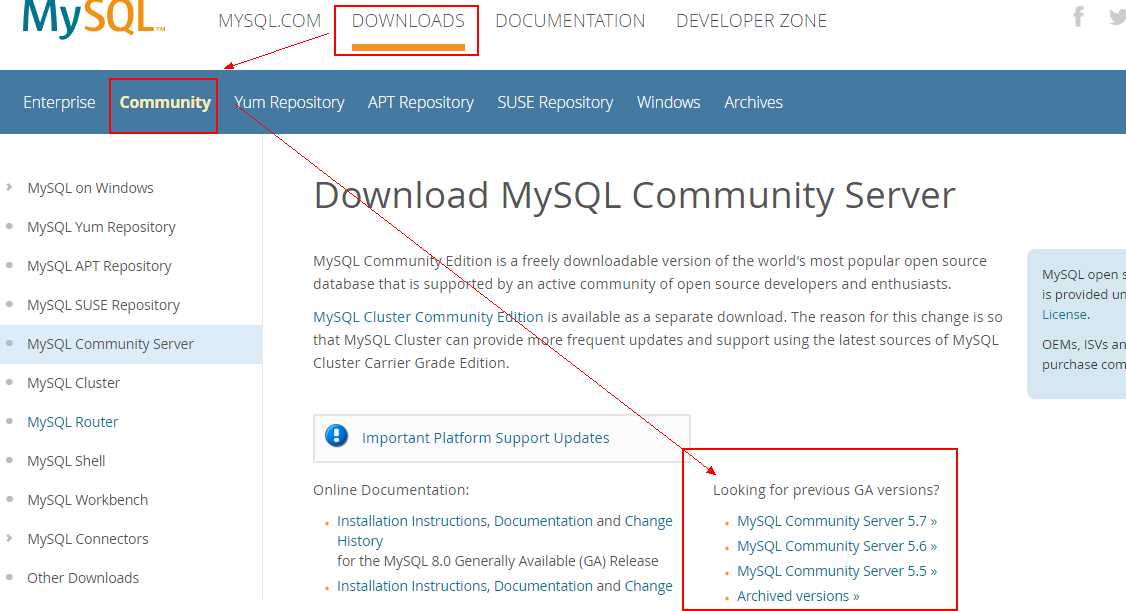Choose the Windows menu item

tap(669, 102)
